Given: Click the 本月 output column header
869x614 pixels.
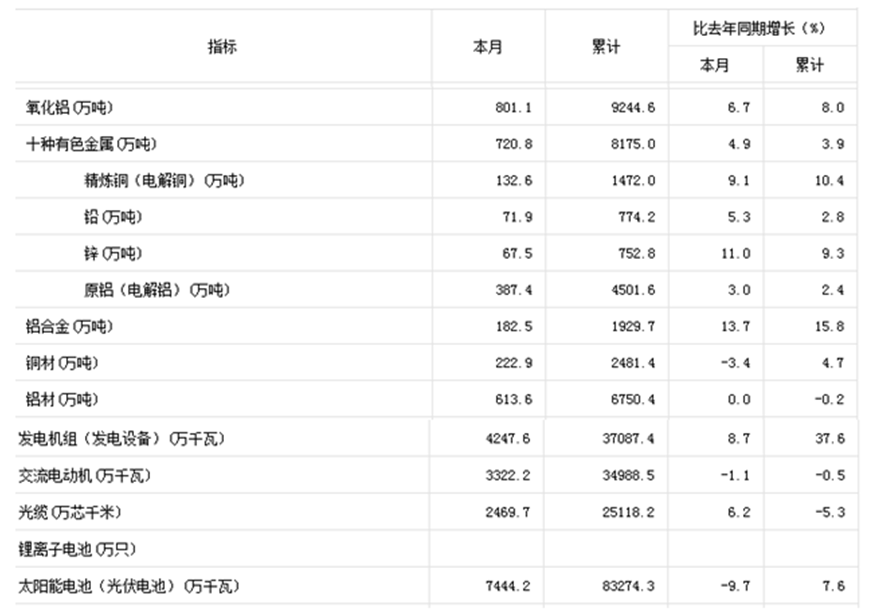Looking at the screenshot, I should pos(488,47).
